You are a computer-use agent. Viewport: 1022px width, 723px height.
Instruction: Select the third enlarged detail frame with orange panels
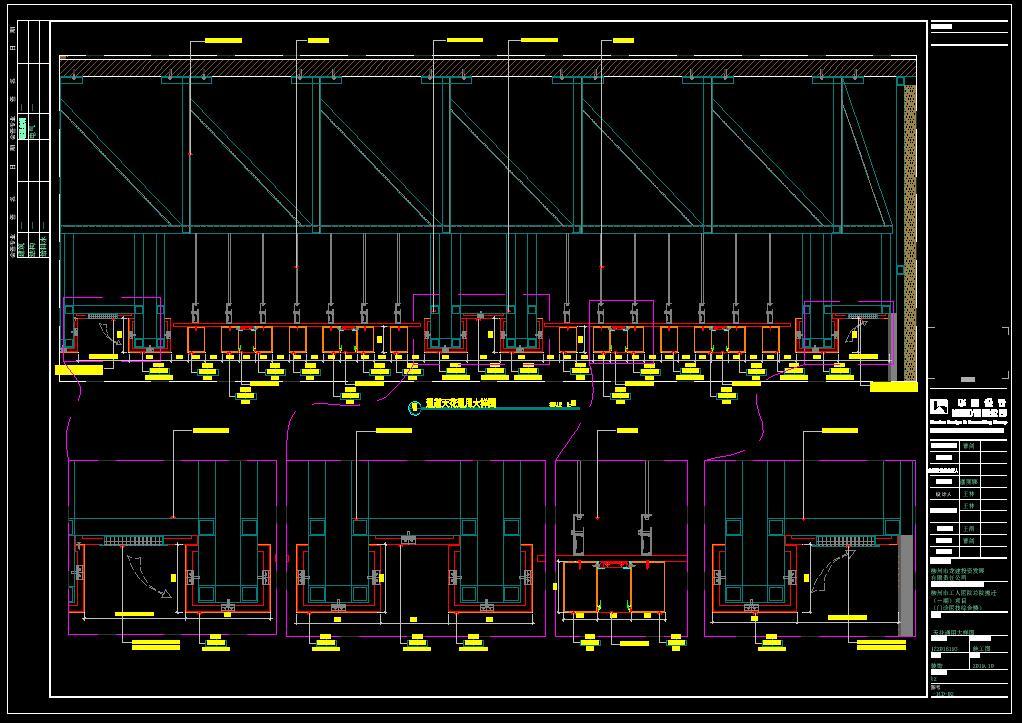click(621, 548)
